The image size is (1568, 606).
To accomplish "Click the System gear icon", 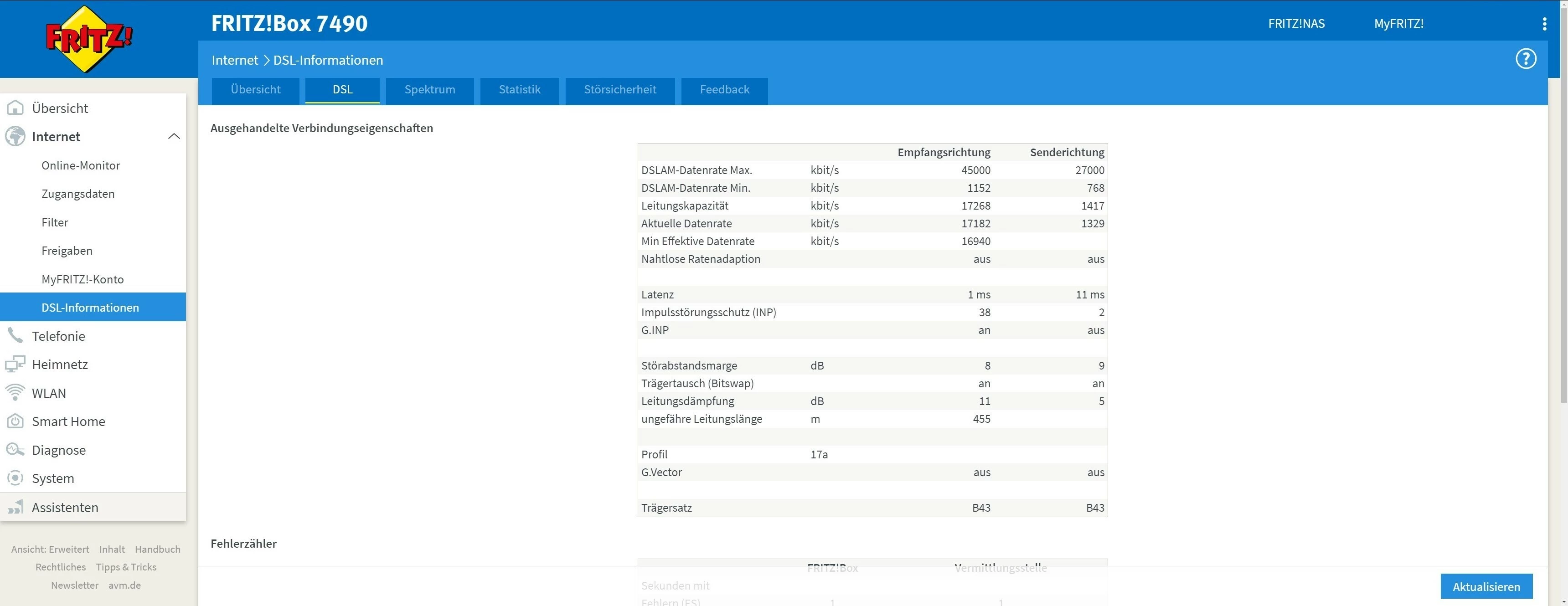I will [15, 478].
